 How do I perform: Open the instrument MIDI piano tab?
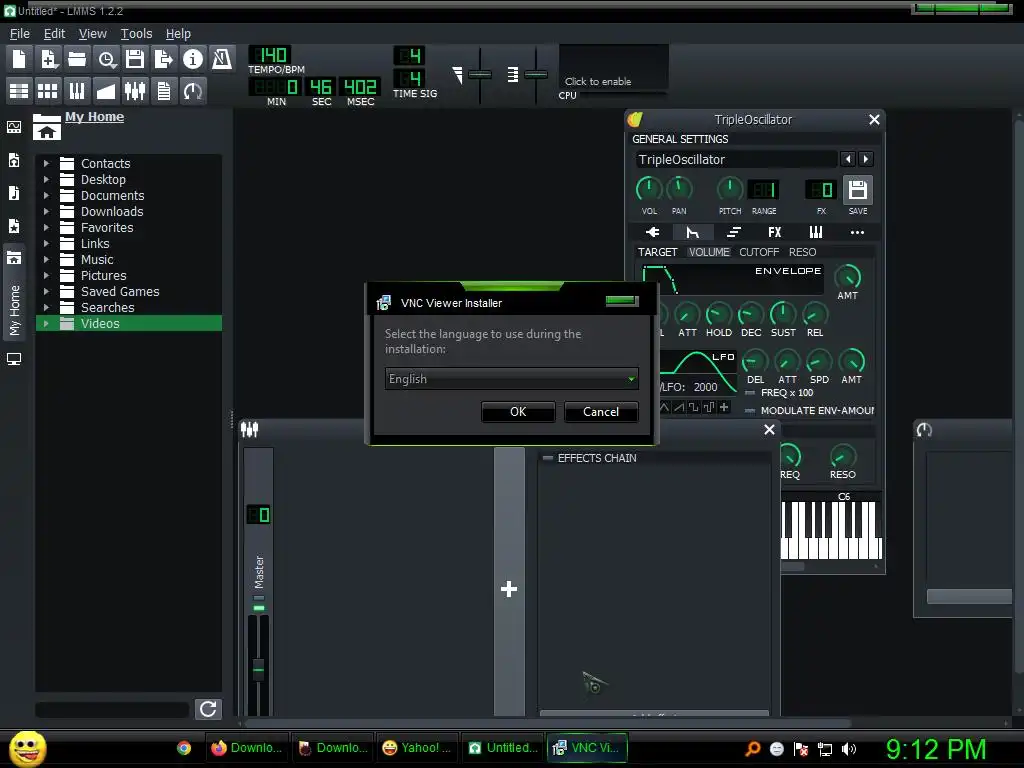click(816, 232)
